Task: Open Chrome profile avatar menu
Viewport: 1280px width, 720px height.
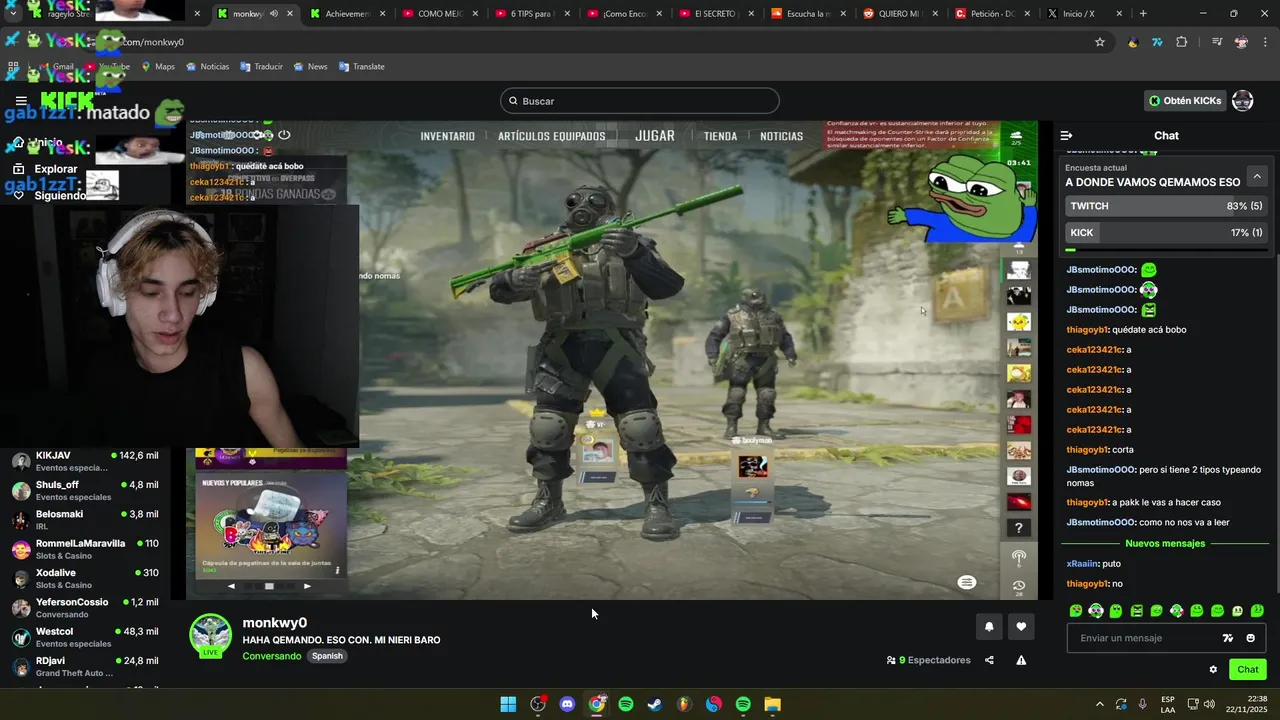Action: [x=1241, y=42]
